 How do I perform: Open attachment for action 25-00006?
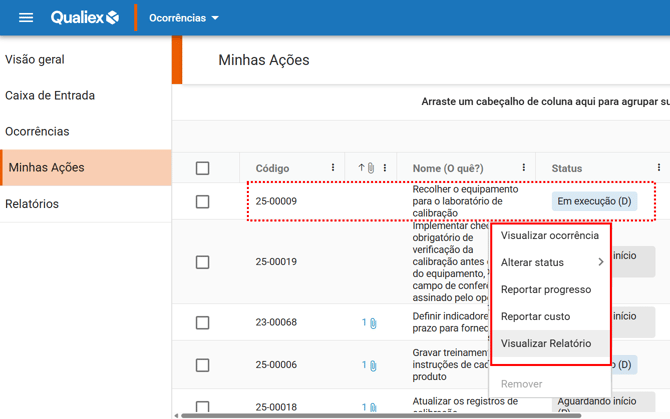coord(369,366)
